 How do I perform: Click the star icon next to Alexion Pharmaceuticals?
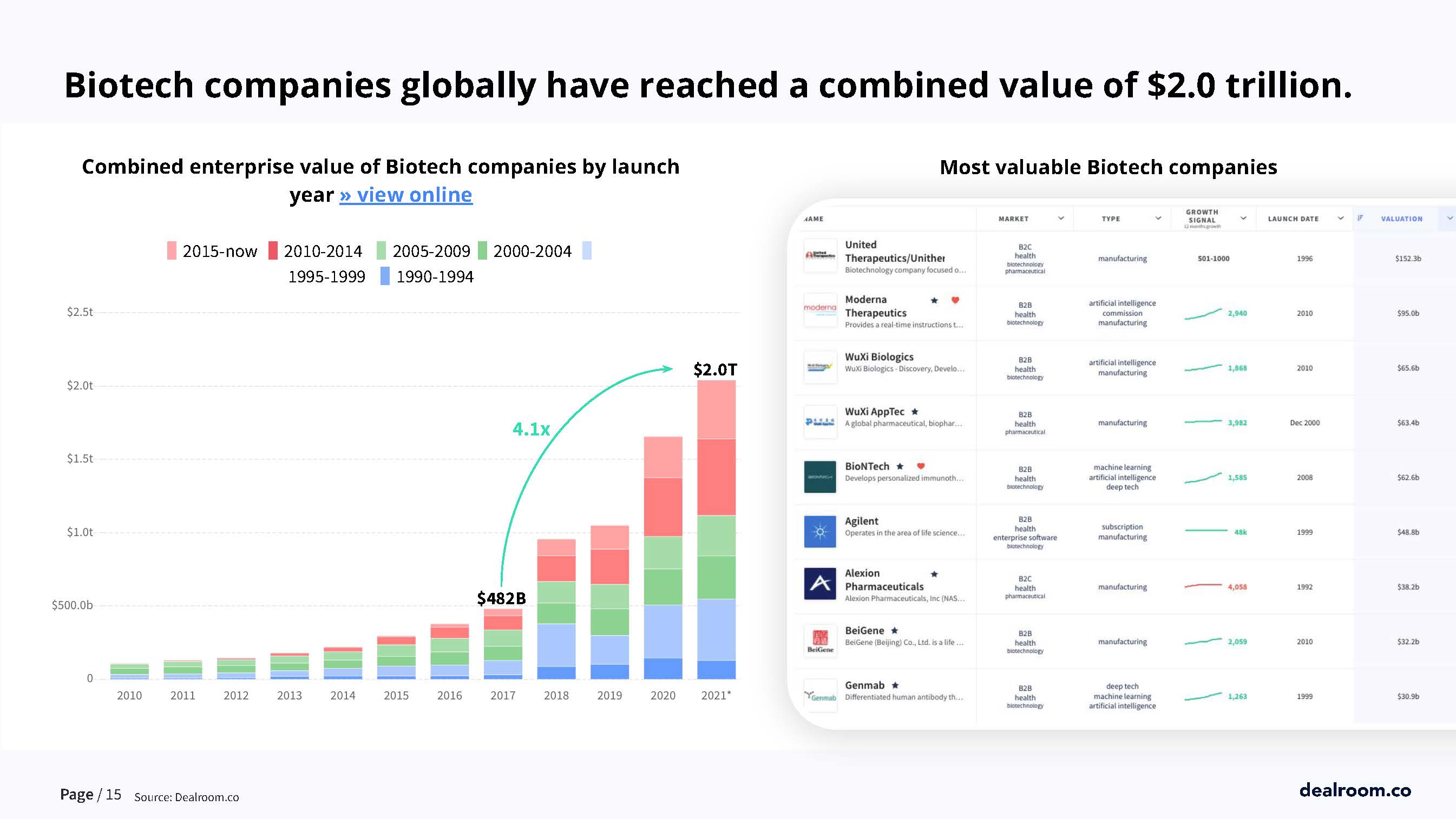point(934,574)
